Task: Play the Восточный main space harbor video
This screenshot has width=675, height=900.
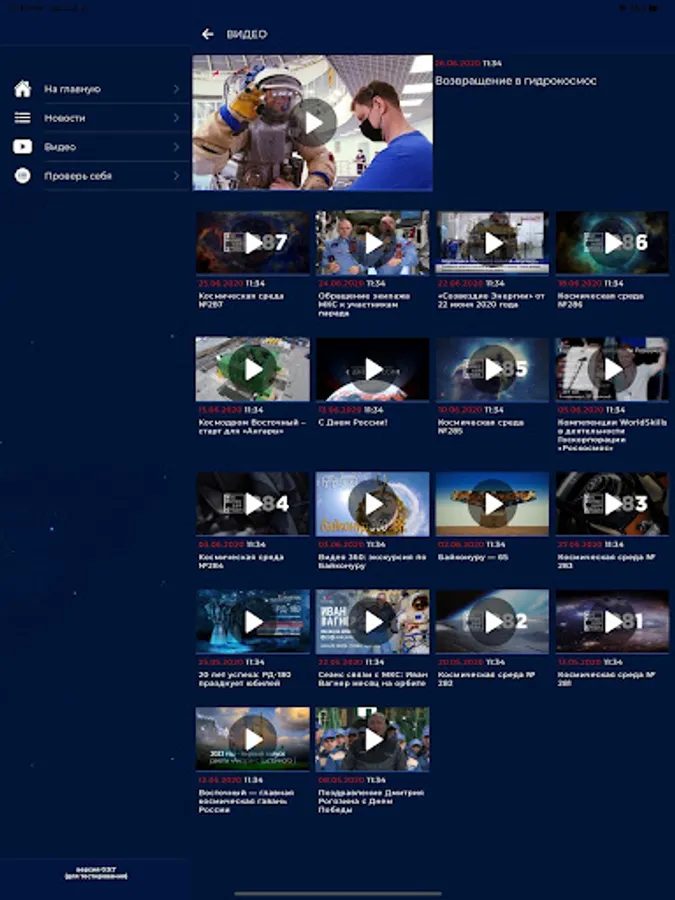Action: 253,739
